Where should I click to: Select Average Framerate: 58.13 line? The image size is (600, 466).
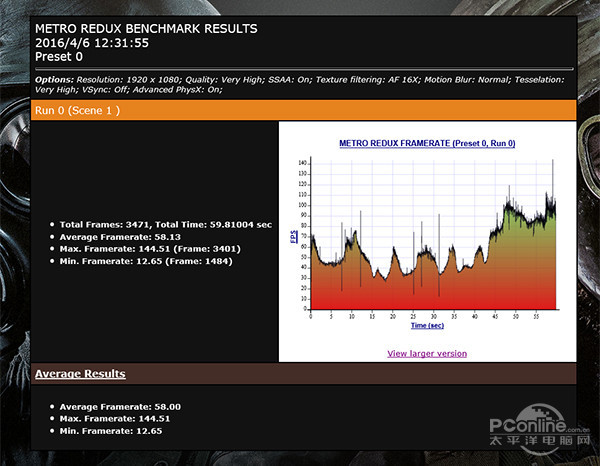tap(120, 237)
